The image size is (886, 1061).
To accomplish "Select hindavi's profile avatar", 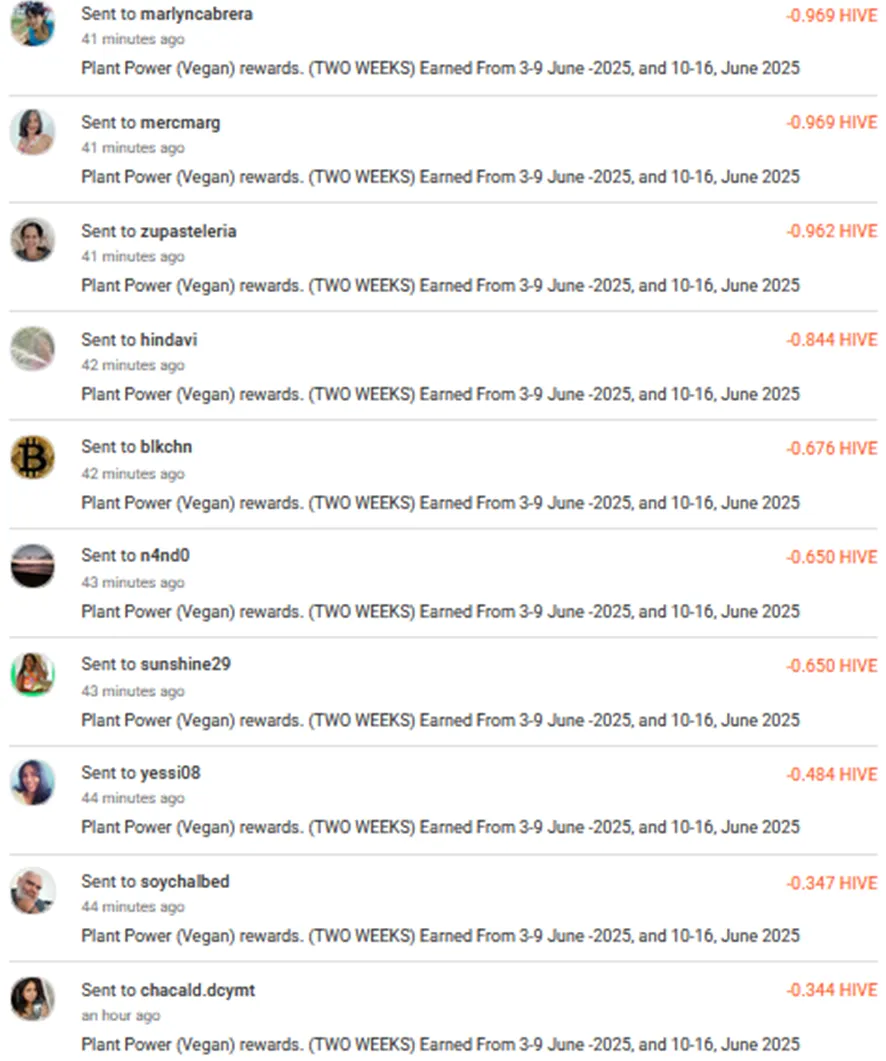I will coord(32,348).
